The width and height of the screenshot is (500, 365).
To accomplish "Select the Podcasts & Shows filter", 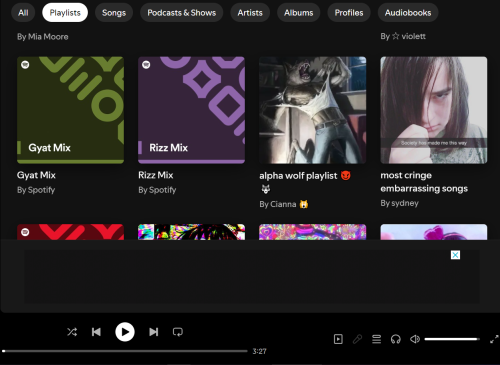I will pyautogui.click(x=182, y=13).
